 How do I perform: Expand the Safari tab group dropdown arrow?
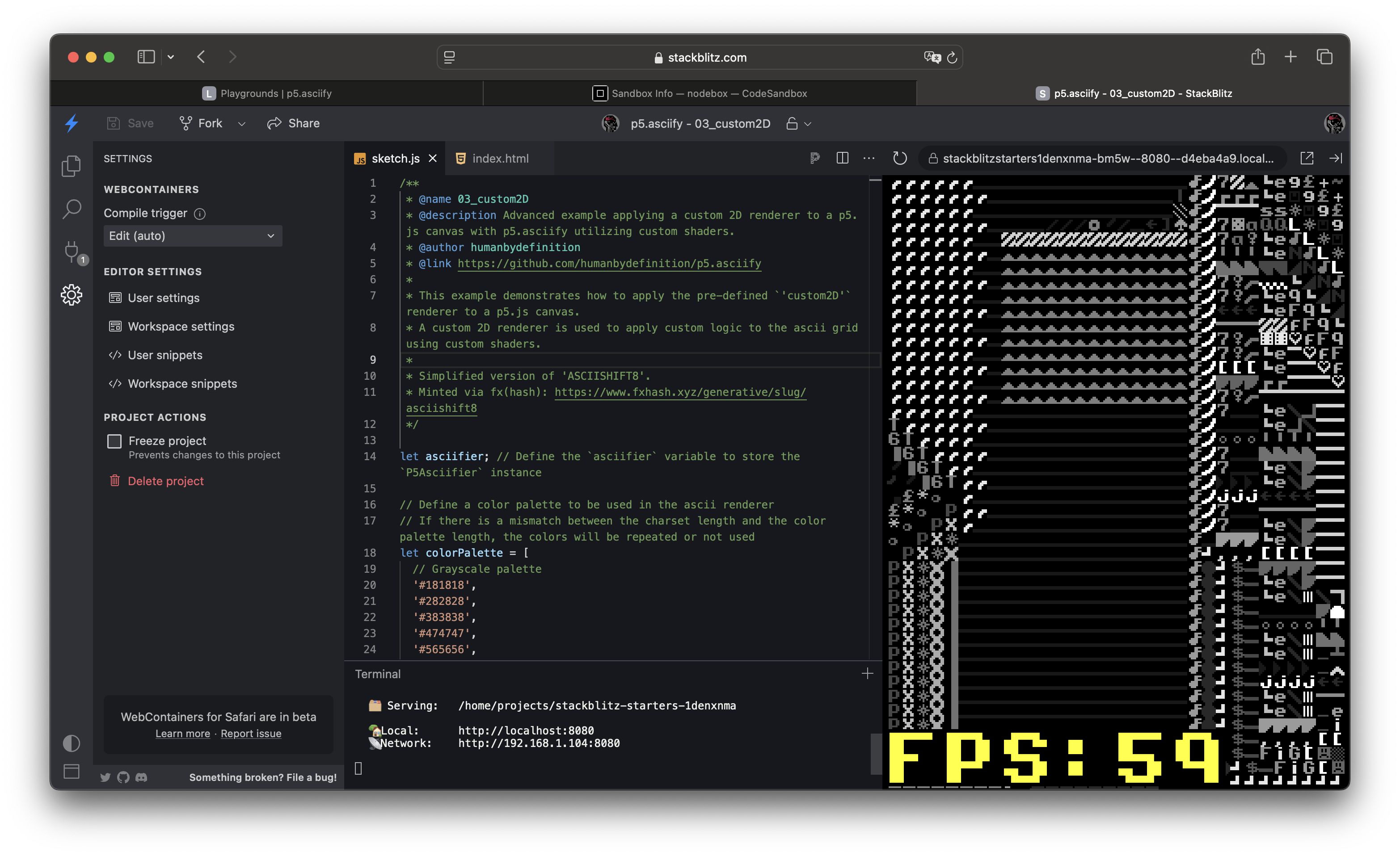(170, 57)
